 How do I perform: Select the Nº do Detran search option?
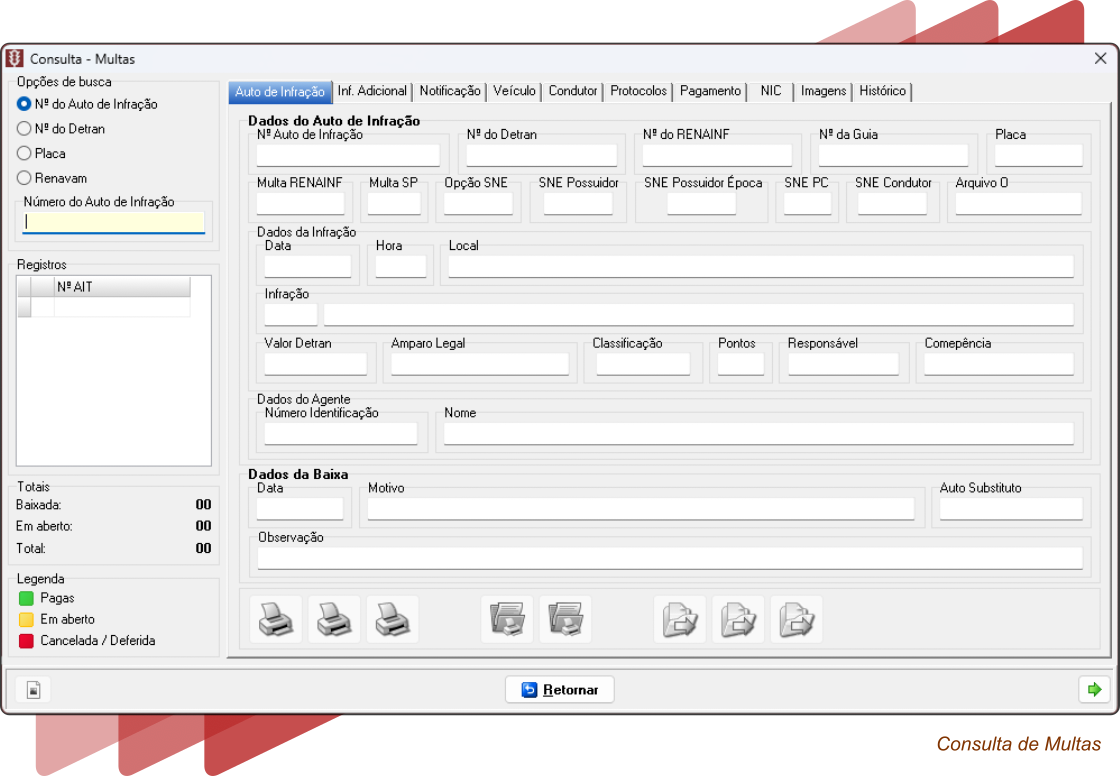[x=25, y=129]
